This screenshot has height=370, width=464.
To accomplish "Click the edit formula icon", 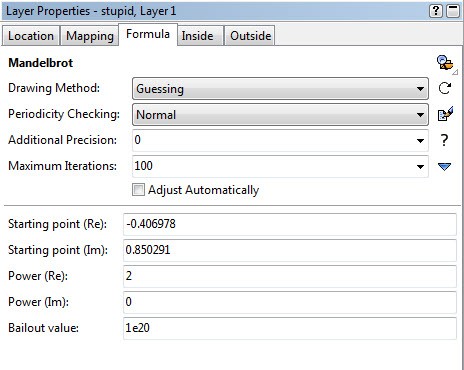I will pyautogui.click(x=445, y=114).
